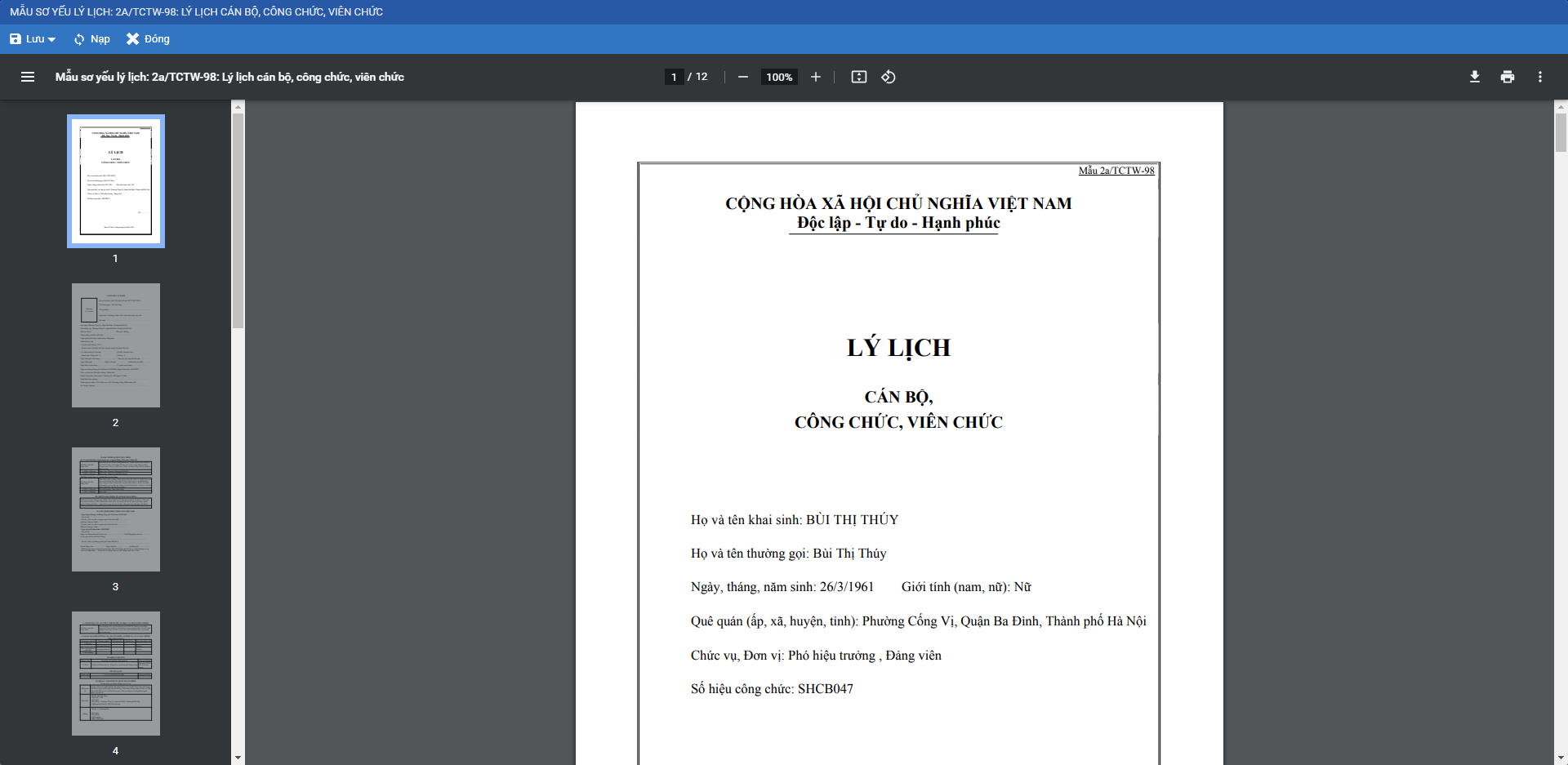Open the more actions three-dot menu
This screenshot has height=765, width=1568.
tap(1539, 77)
